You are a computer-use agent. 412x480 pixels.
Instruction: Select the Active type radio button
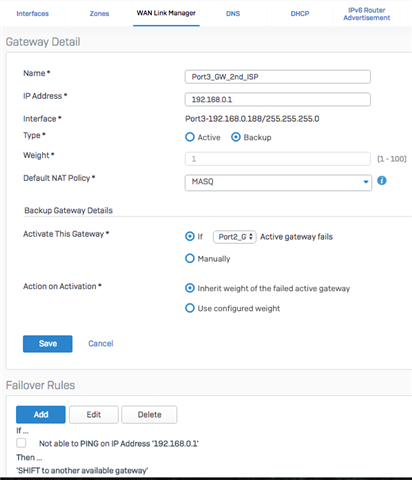pyautogui.click(x=190, y=137)
